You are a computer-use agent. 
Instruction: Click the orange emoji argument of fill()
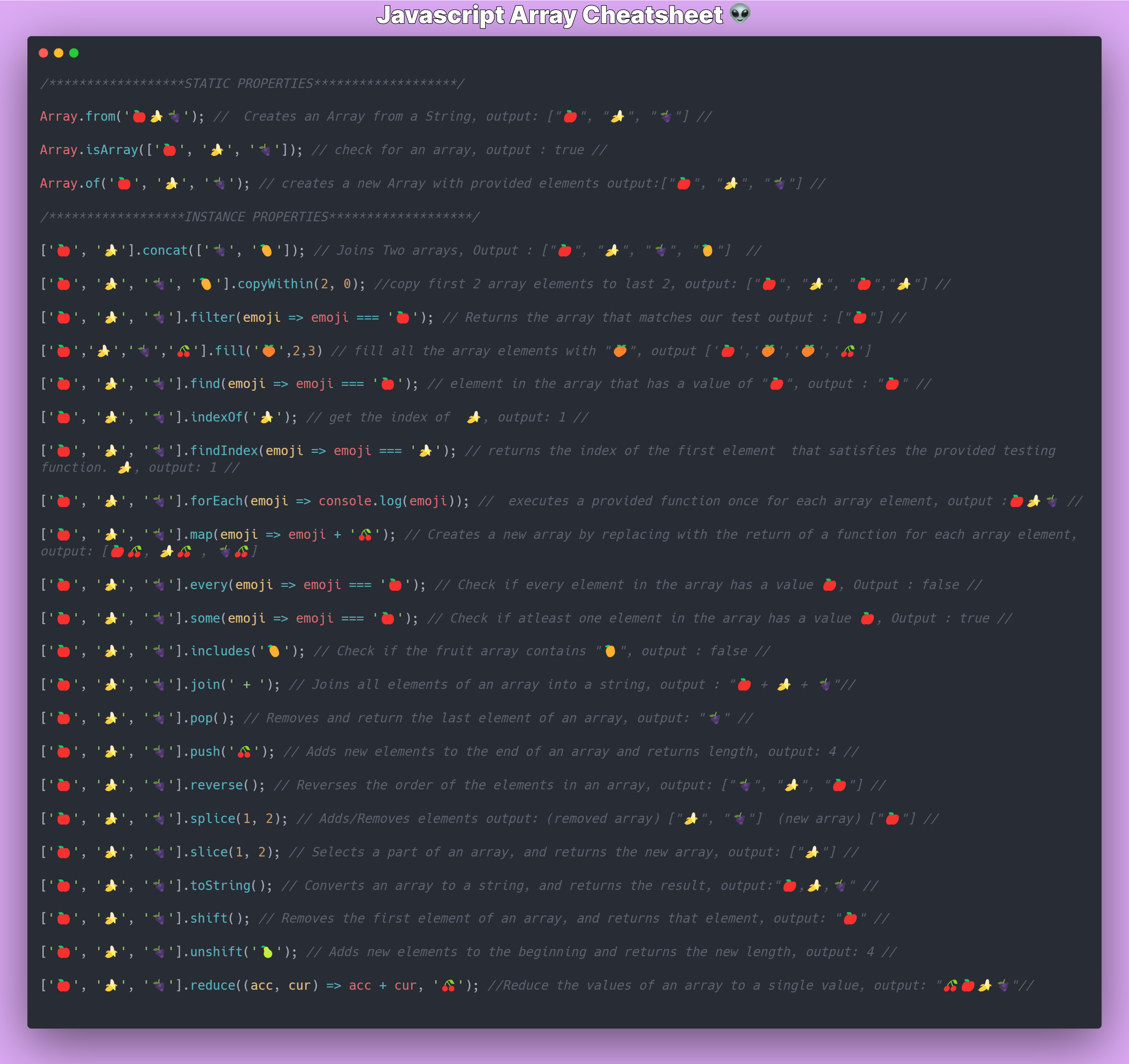click(x=269, y=351)
